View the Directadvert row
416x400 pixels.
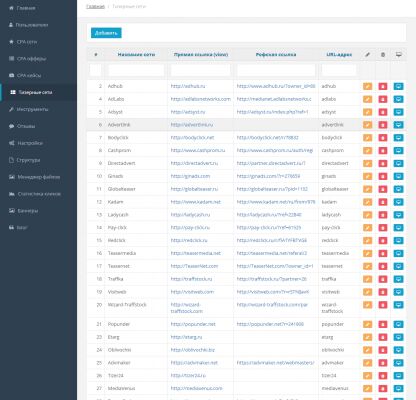[398, 163]
